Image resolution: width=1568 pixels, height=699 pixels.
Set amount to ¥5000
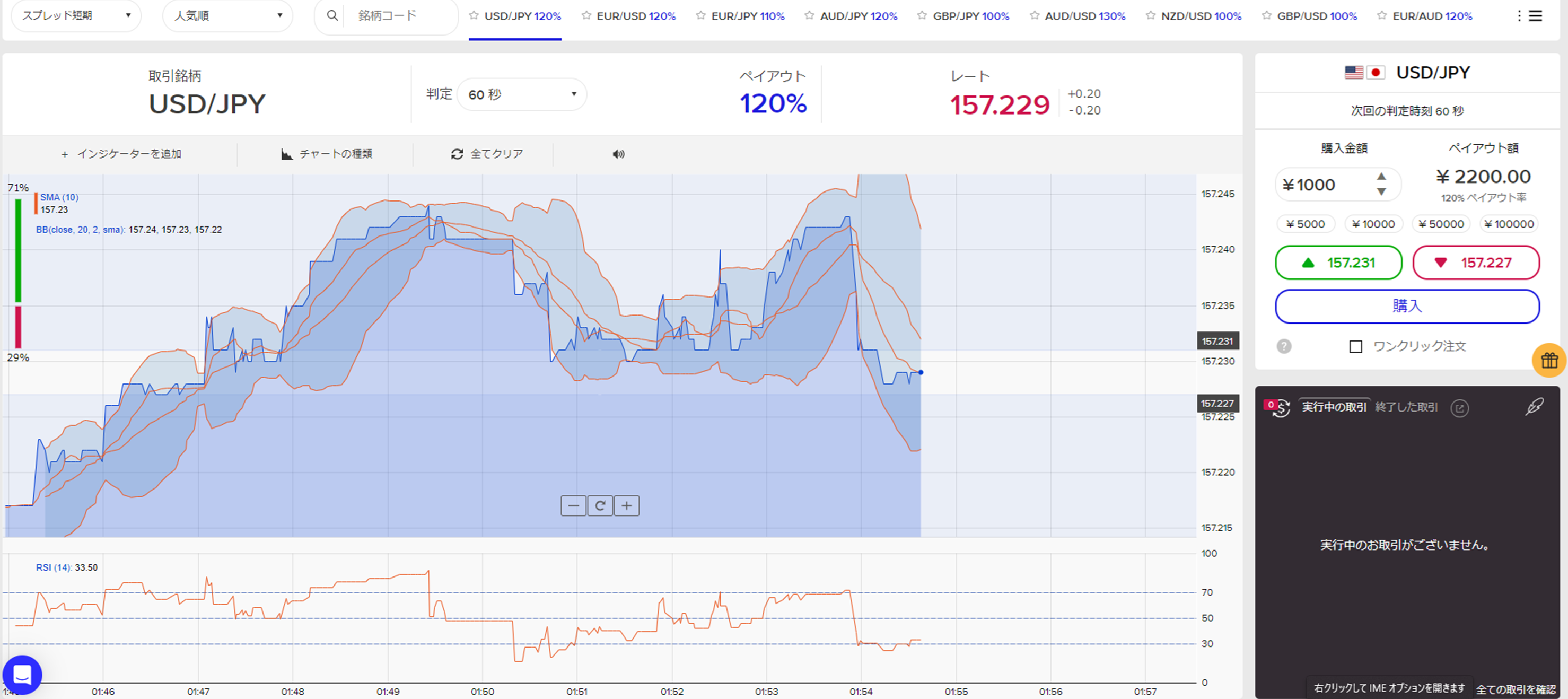(x=1306, y=224)
